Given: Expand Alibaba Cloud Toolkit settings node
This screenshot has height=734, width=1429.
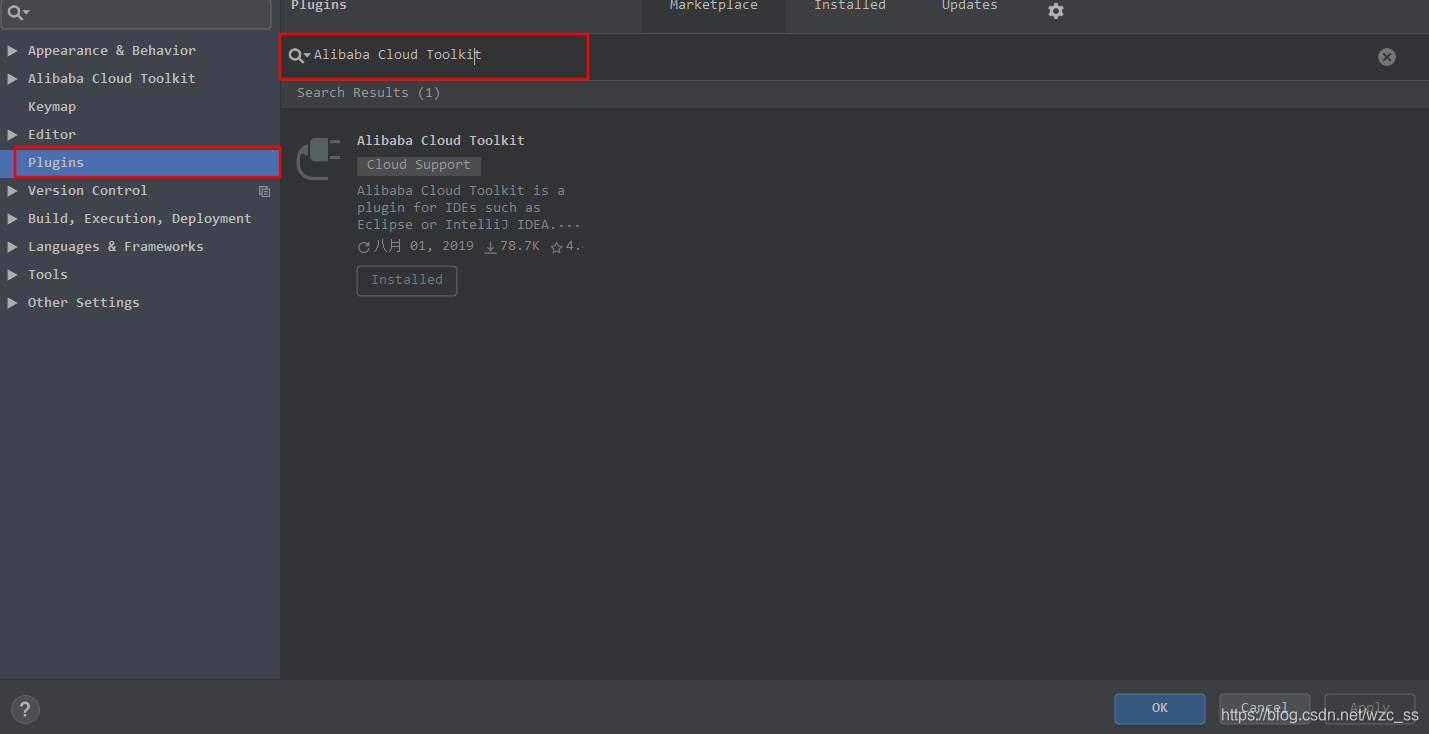Looking at the screenshot, I should point(12,78).
